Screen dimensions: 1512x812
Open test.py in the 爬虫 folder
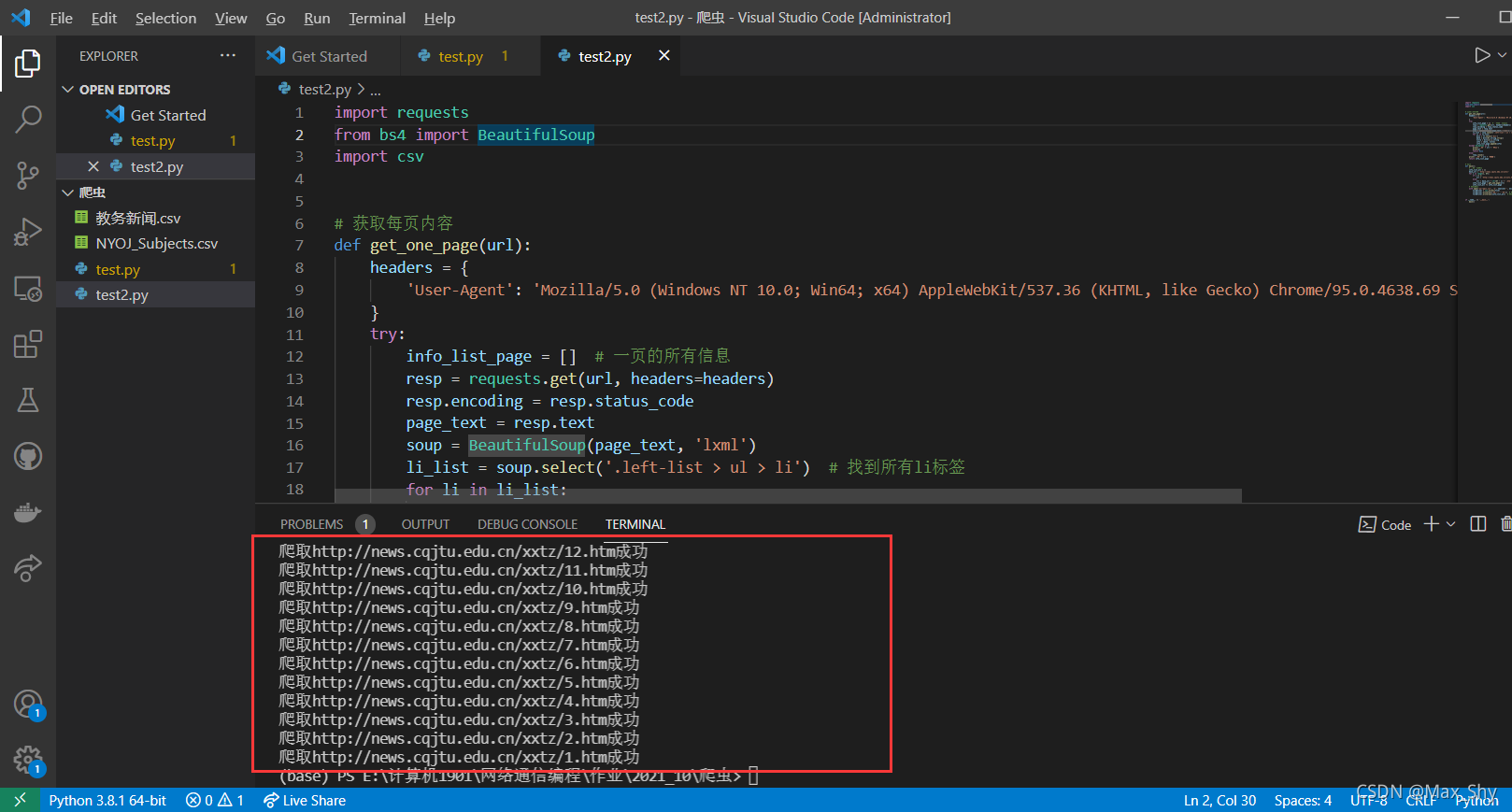click(x=155, y=269)
